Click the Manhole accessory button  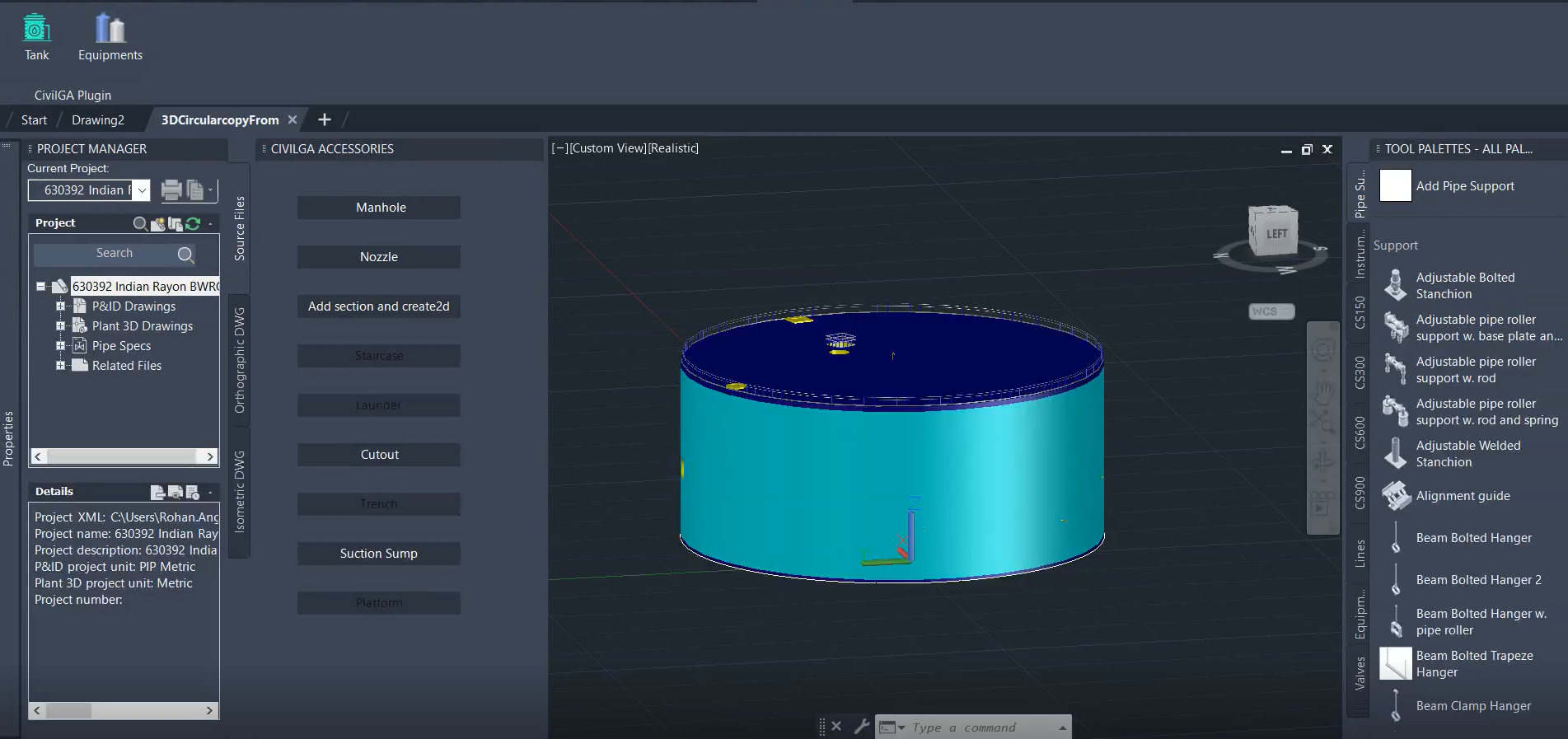380,208
